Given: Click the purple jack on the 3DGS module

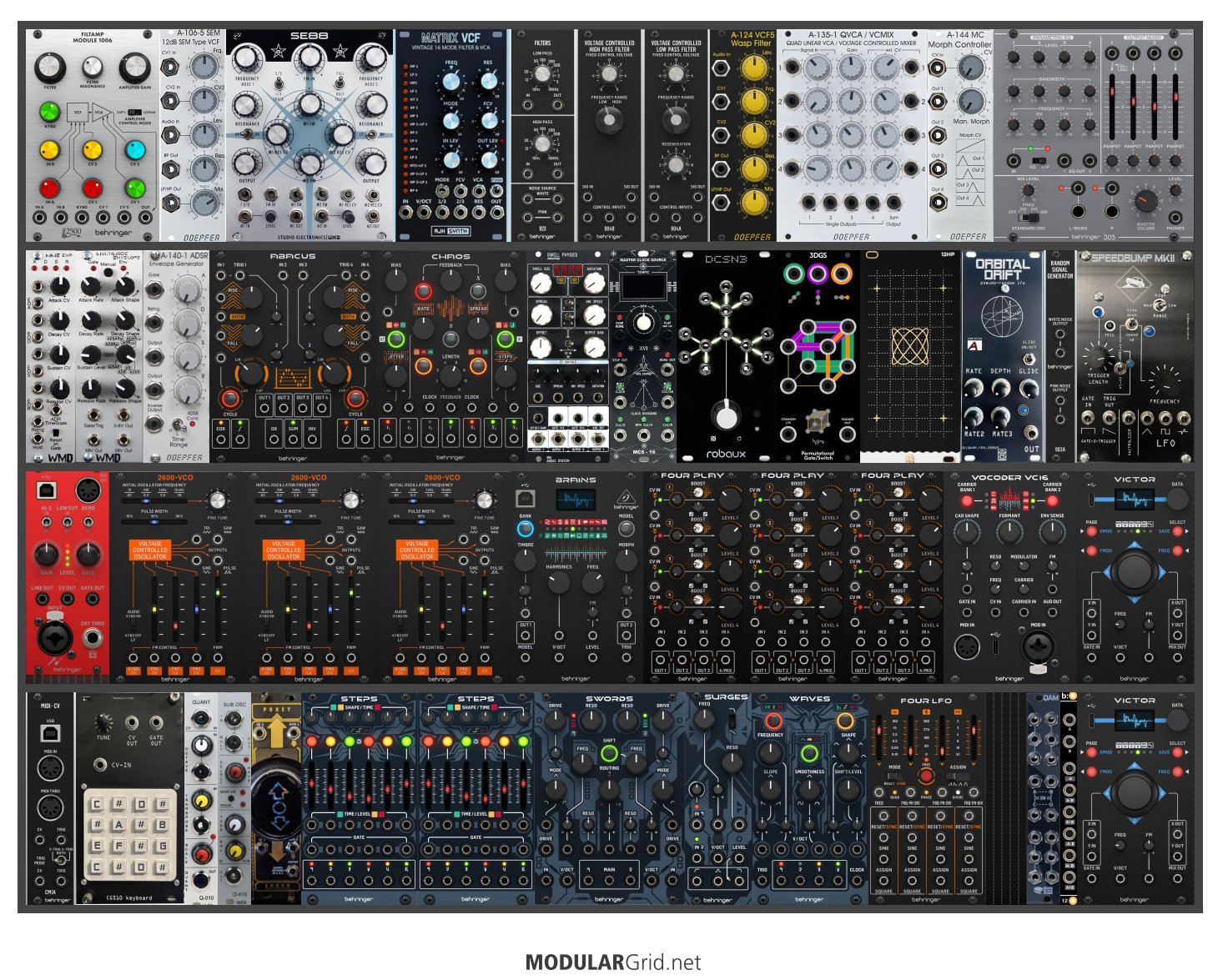Looking at the screenshot, I should click(x=818, y=274).
